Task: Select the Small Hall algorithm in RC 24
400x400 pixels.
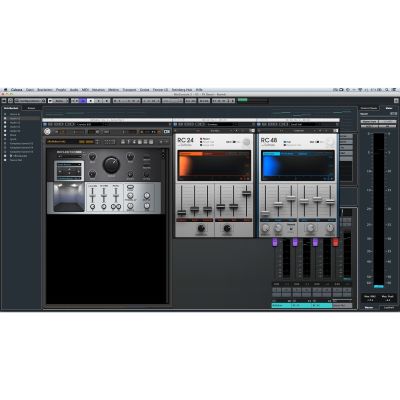Action: [x=207, y=142]
